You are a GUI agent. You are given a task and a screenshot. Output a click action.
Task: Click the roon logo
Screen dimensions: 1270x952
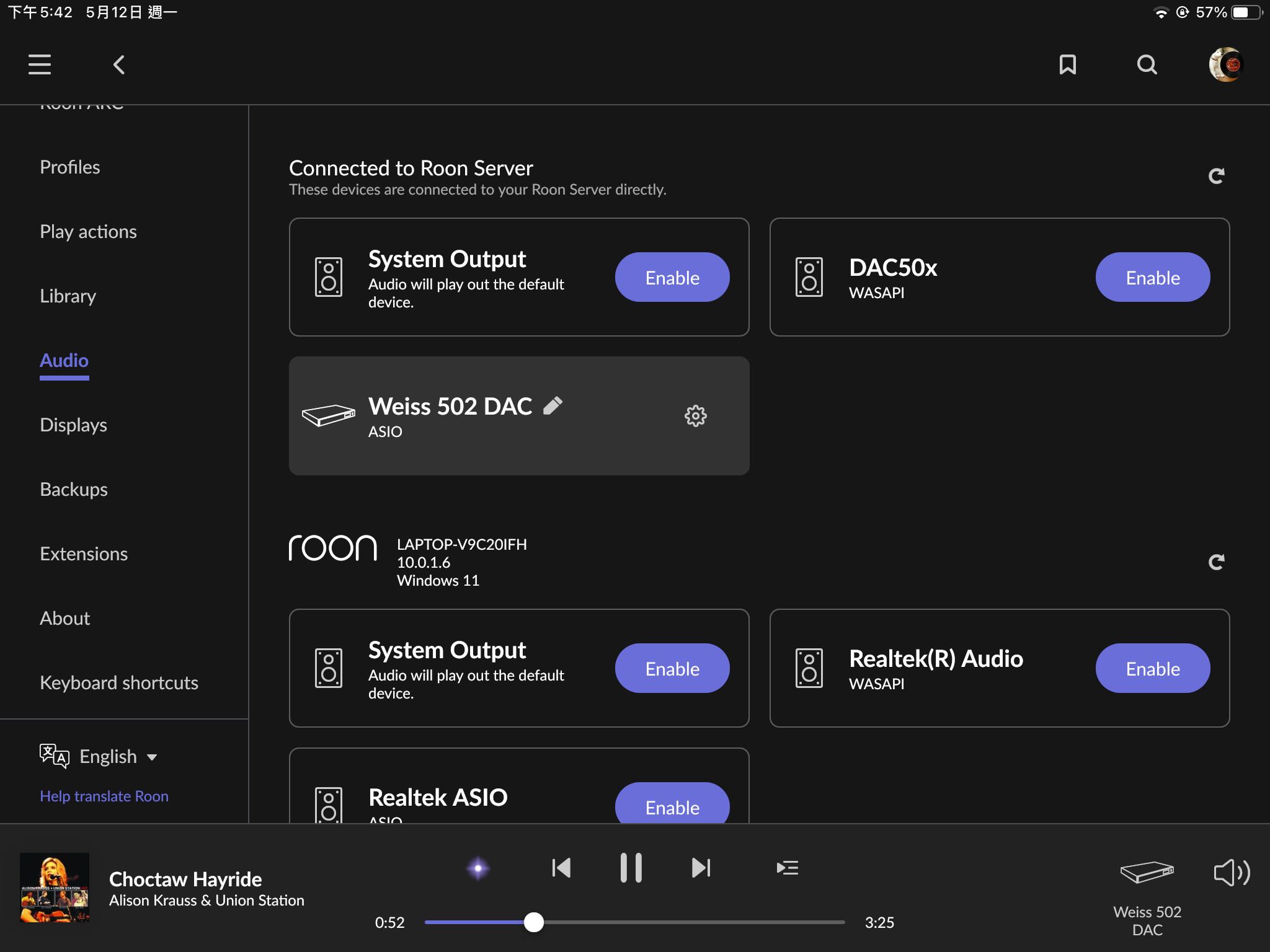333,548
